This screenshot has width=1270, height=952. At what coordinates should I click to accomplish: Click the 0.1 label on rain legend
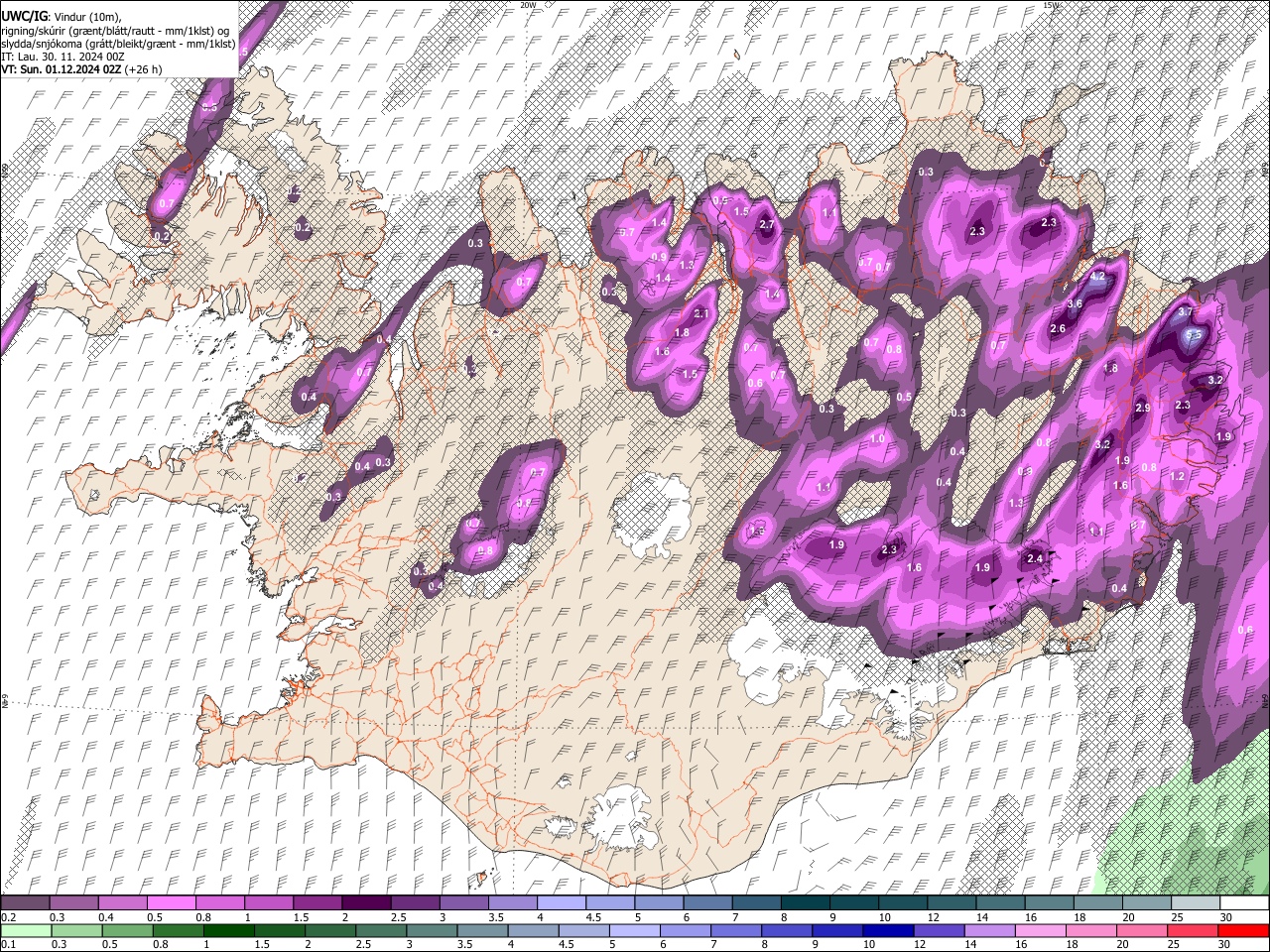[7, 945]
